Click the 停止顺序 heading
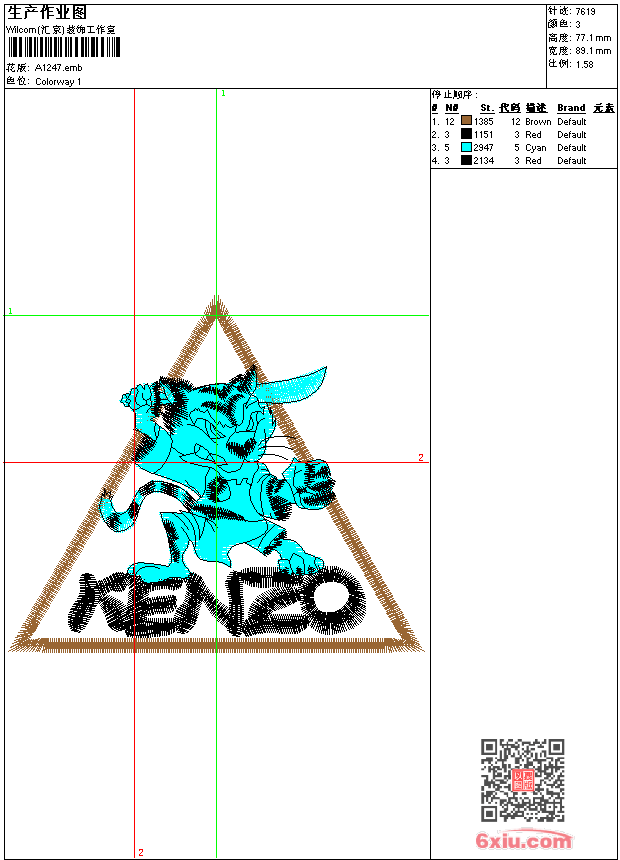 (x=455, y=95)
